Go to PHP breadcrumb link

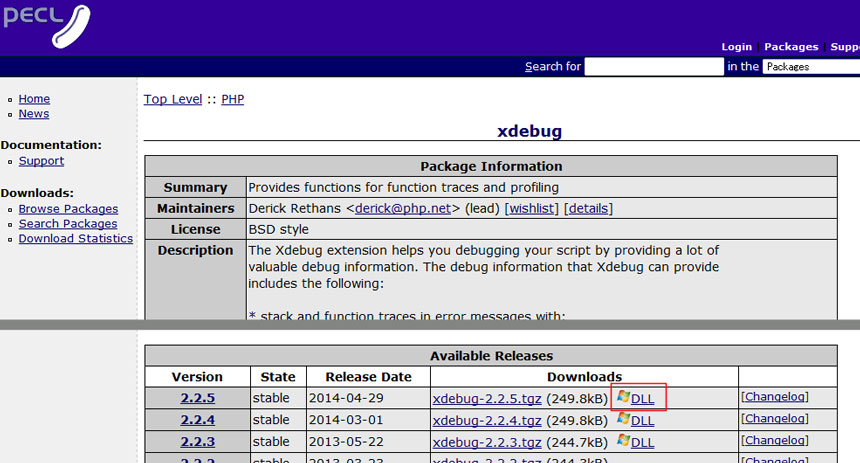pyautogui.click(x=233, y=99)
